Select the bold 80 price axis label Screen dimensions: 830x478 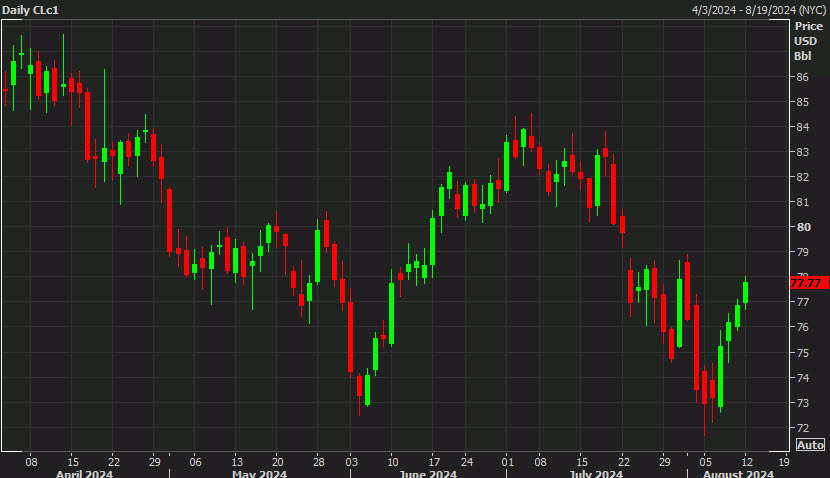804,227
